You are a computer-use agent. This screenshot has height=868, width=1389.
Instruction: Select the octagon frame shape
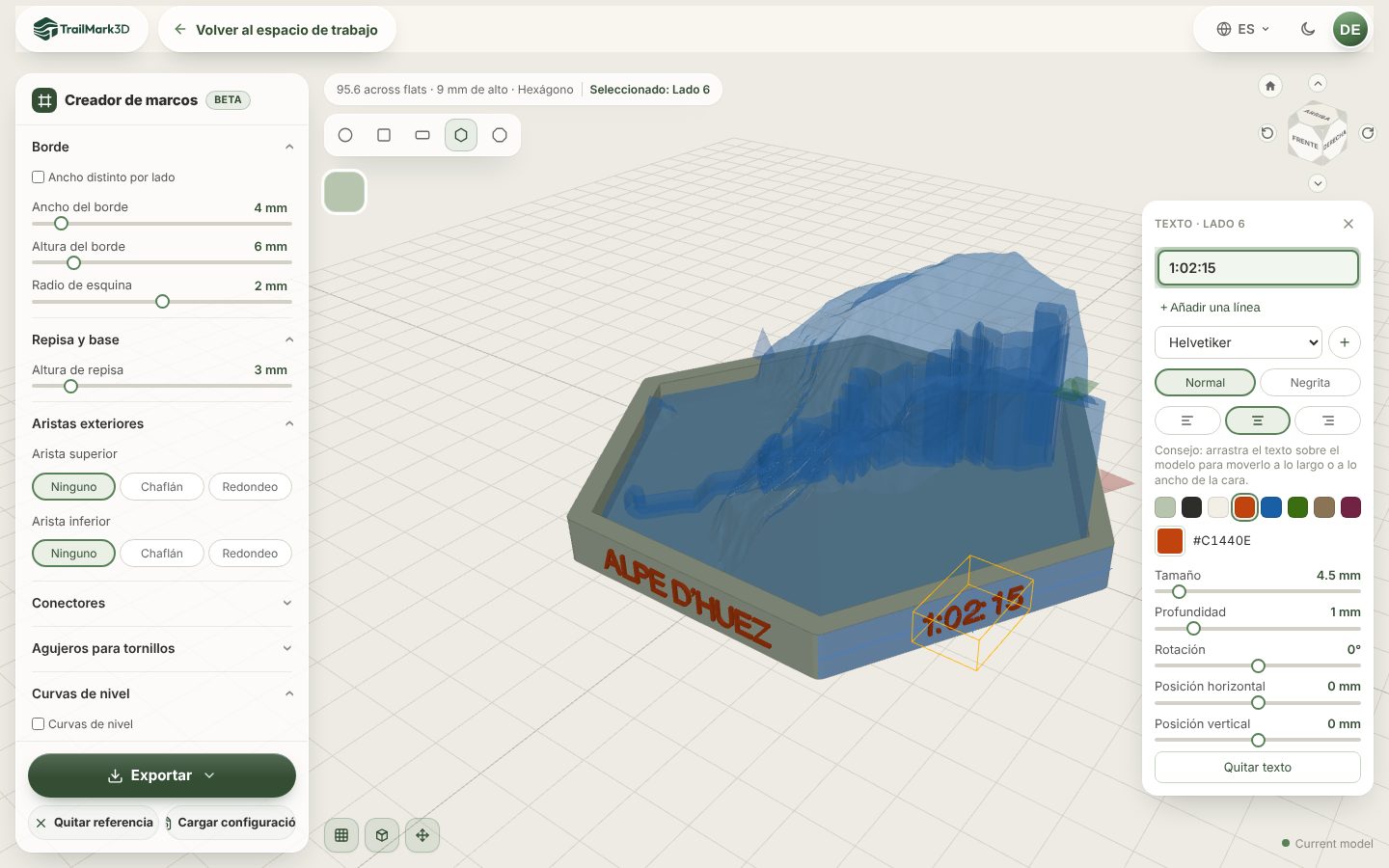(x=500, y=135)
